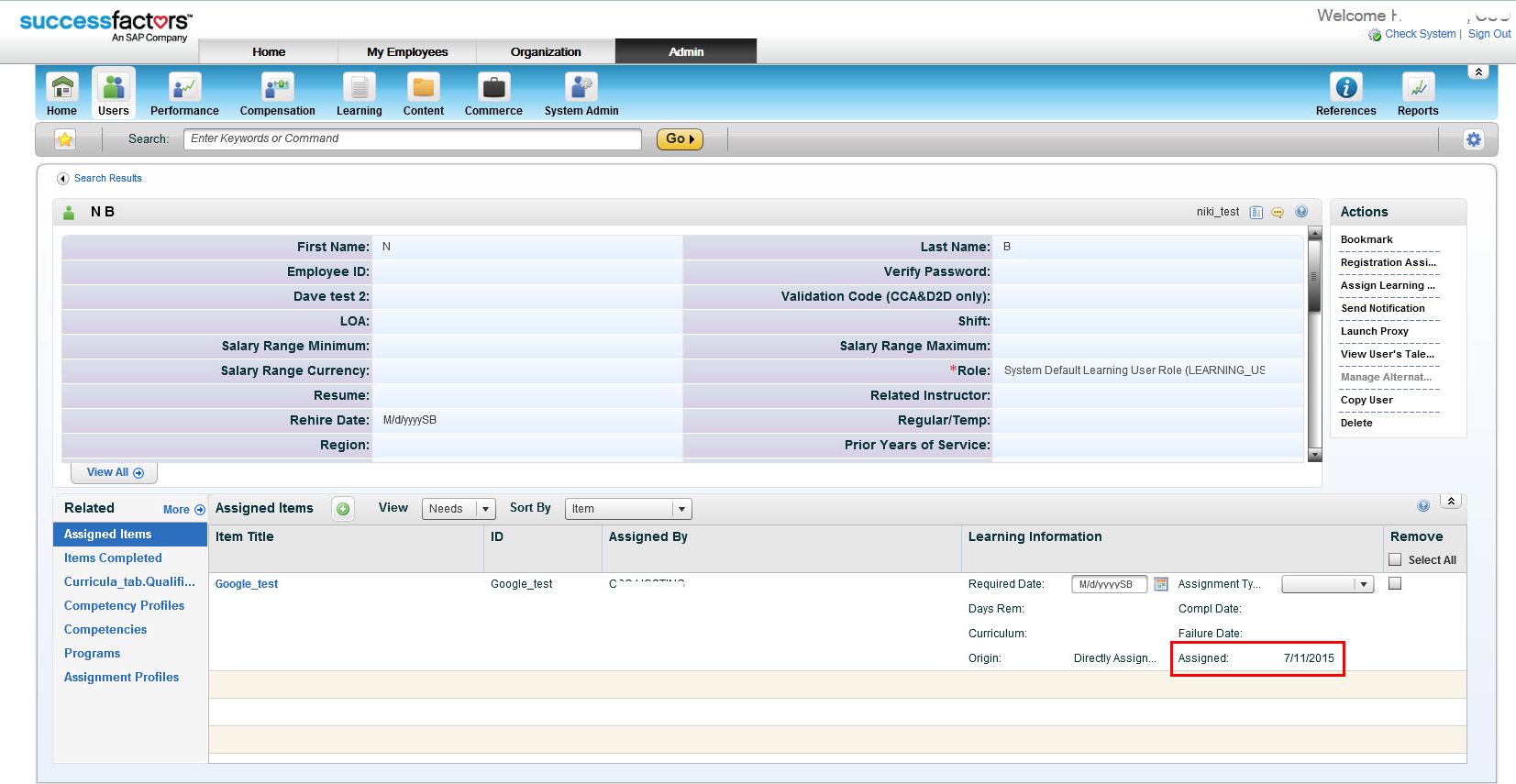
Task: Click the Bookmark action
Action: coord(1367,240)
